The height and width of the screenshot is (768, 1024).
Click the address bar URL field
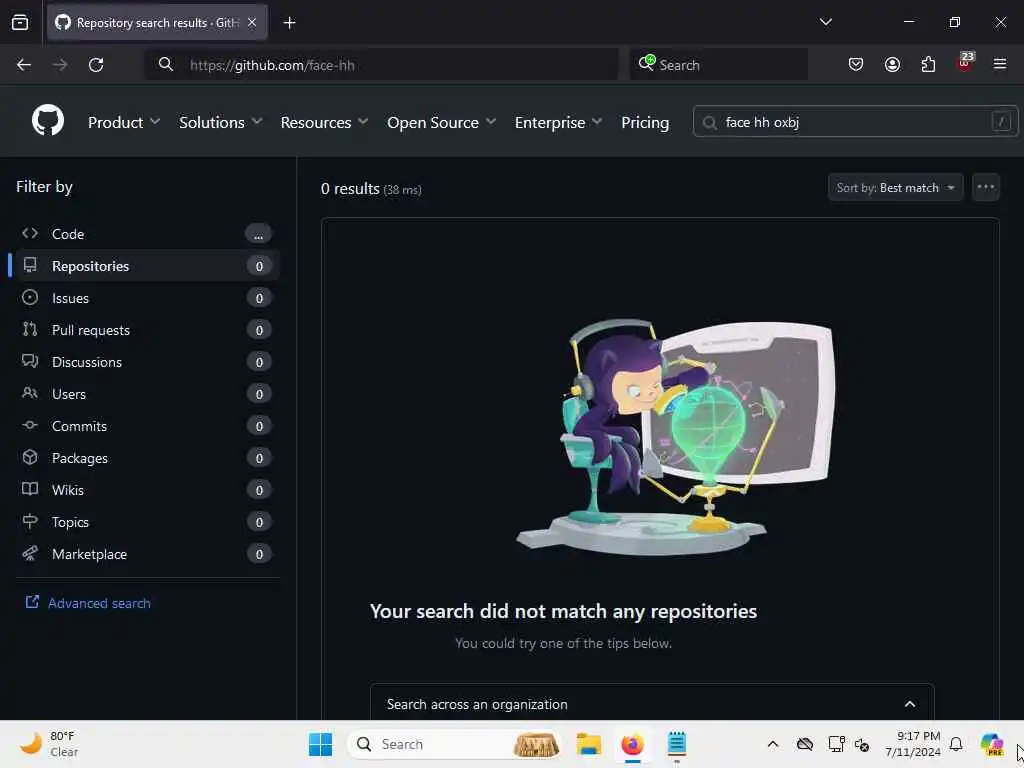pos(382,65)
